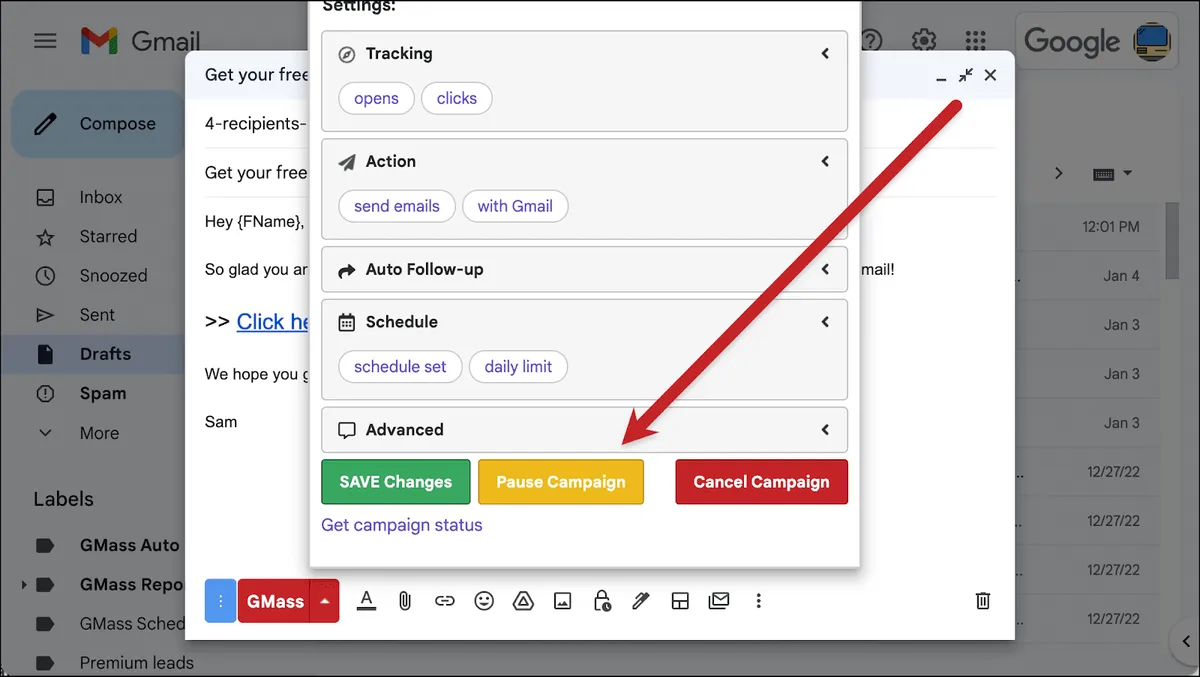
Task: Toggle confidential mode lock icon
Action: [x=602, y=601]
